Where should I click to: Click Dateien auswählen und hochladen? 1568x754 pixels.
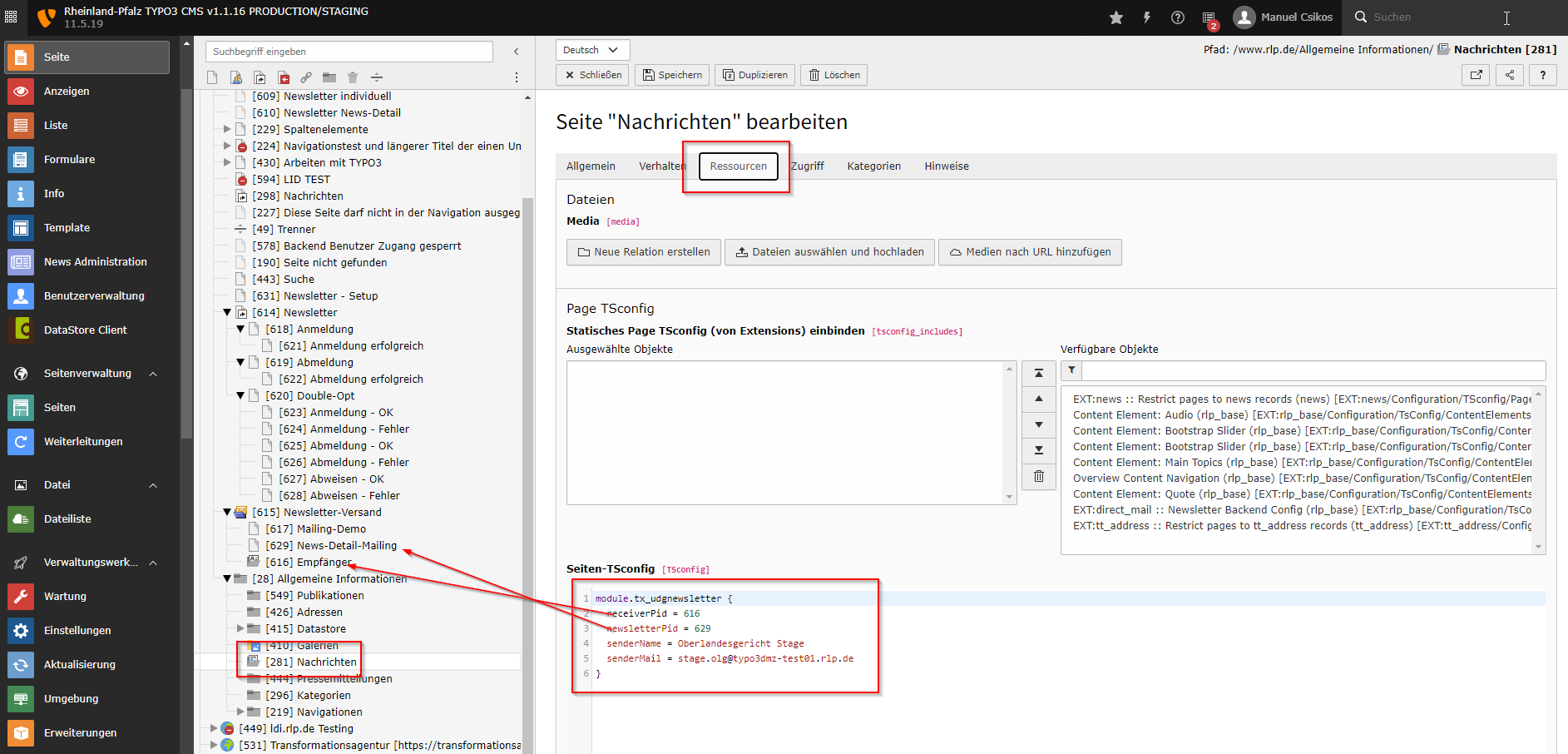829,252
